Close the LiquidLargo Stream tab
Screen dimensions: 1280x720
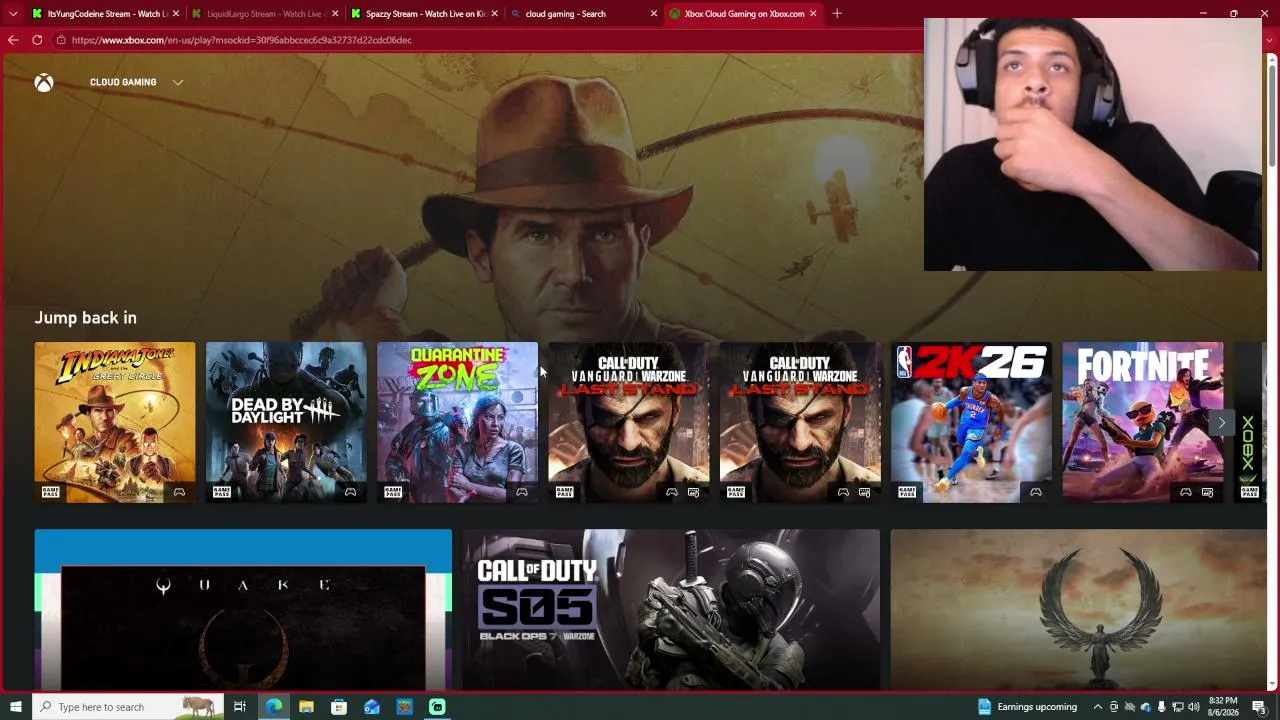point(335,14)
